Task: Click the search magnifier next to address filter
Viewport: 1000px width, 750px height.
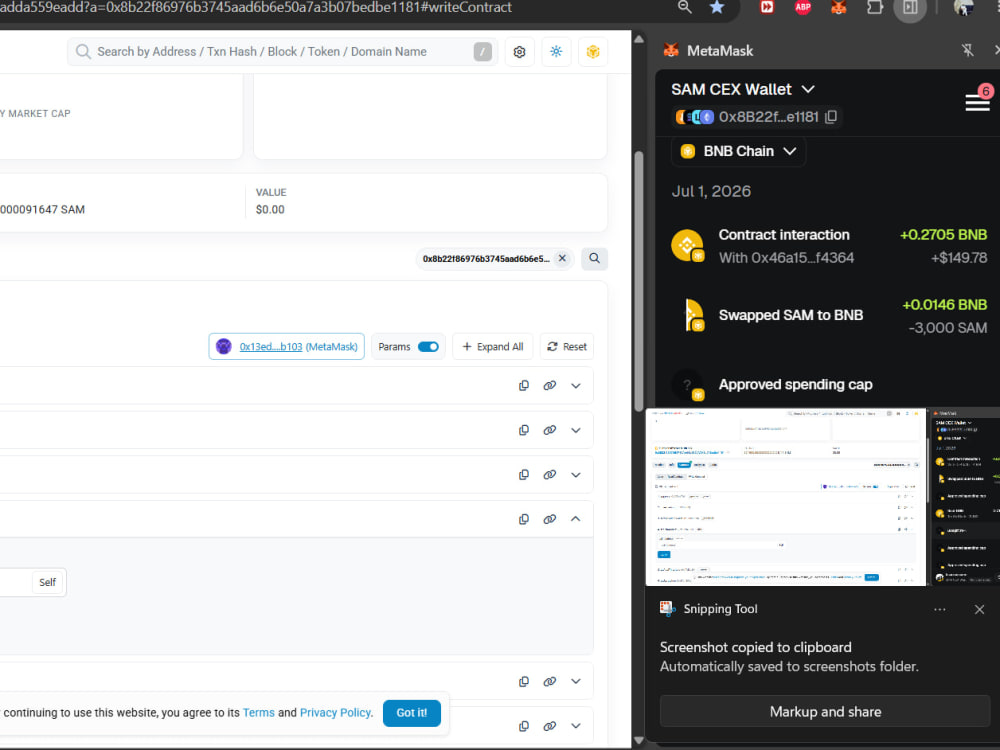Action: [594, 258]
